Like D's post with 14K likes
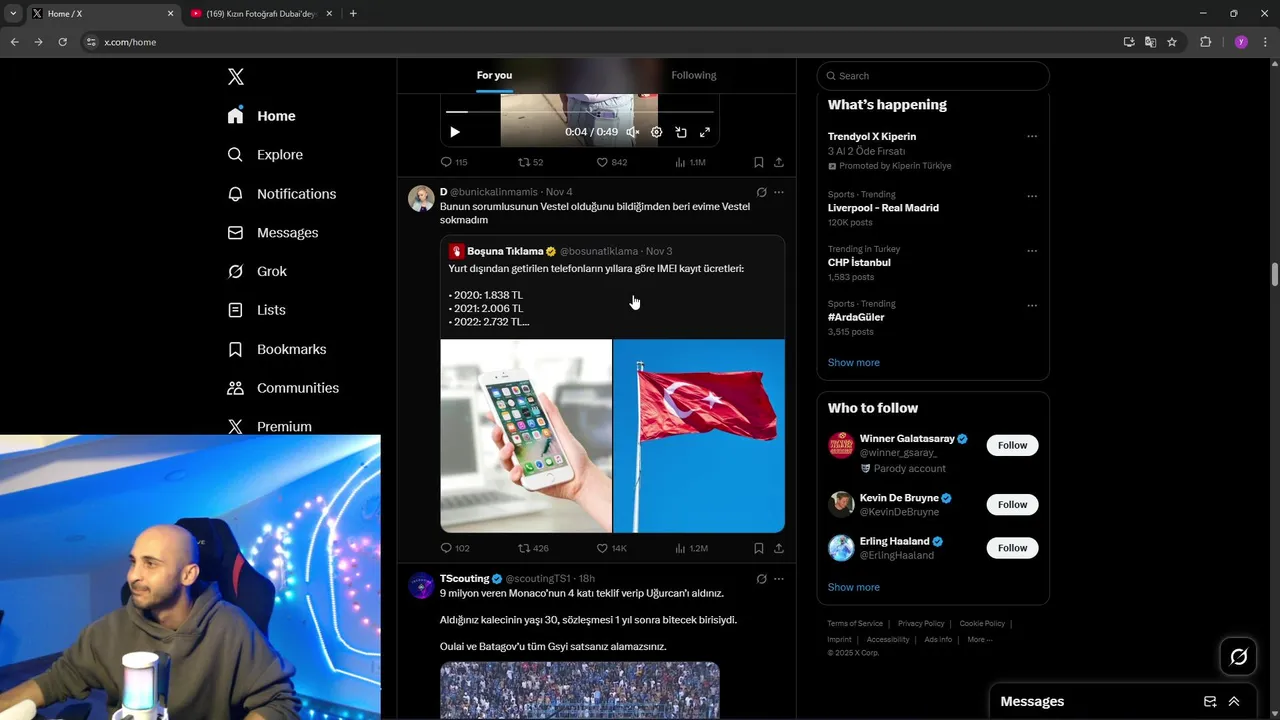This screenshot has height=720, width=1280. click(x=611, y=548)
